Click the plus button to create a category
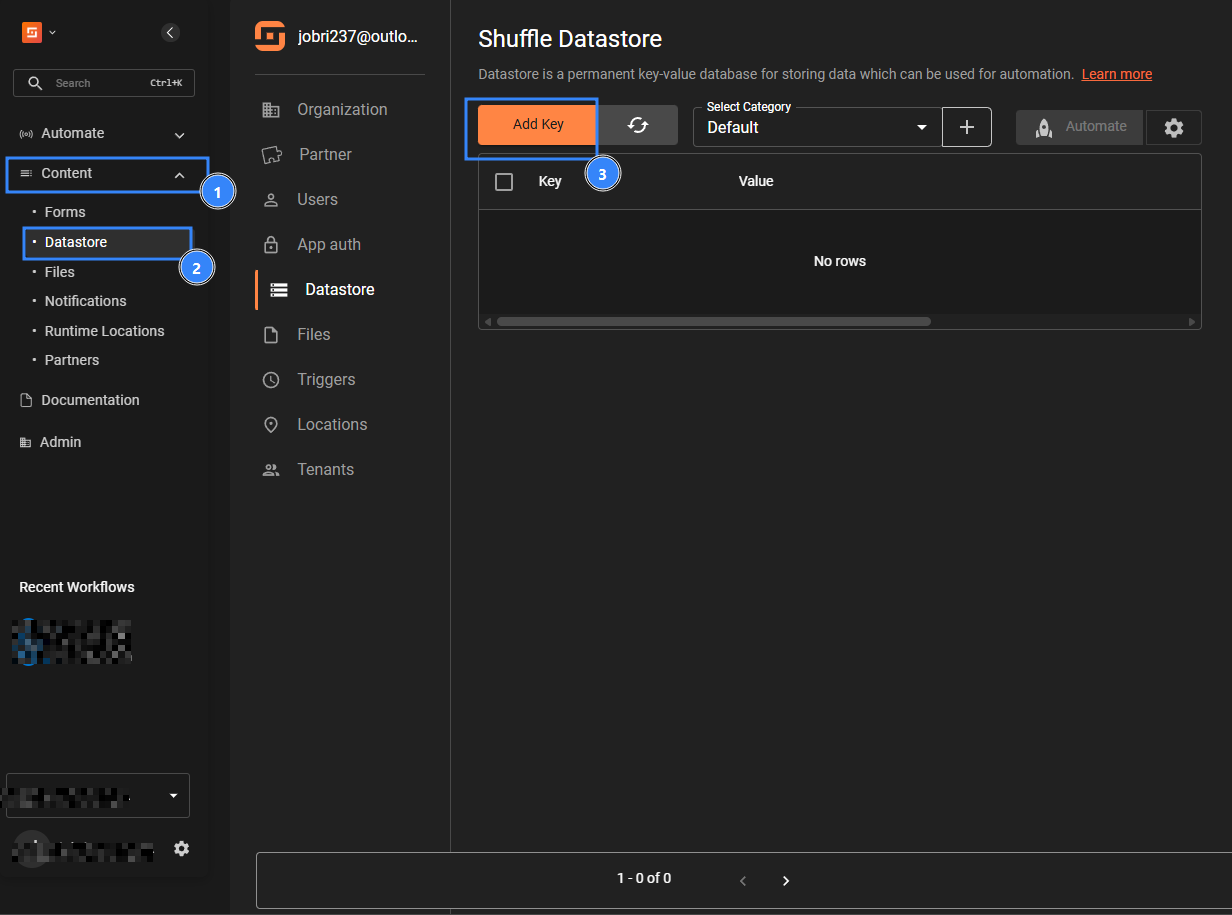1232x915 pixels. coord(966,127)
